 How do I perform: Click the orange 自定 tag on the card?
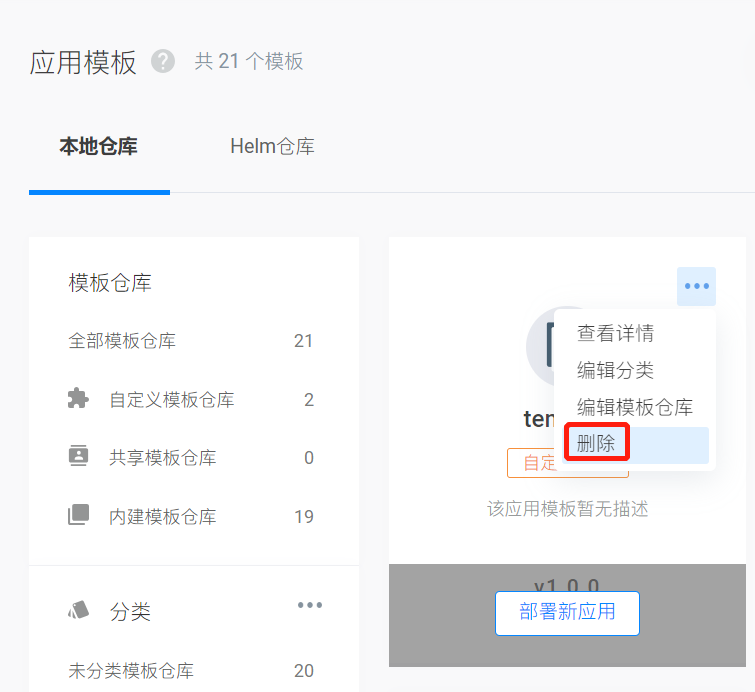tap(530, 463)
